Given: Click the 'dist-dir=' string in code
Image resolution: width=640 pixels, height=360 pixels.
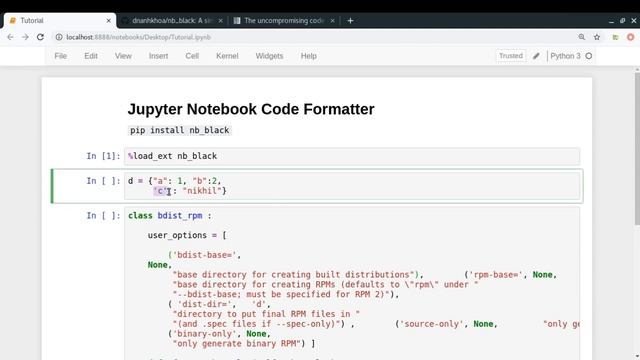Looking at the screenshot, I should pos(206,304).
